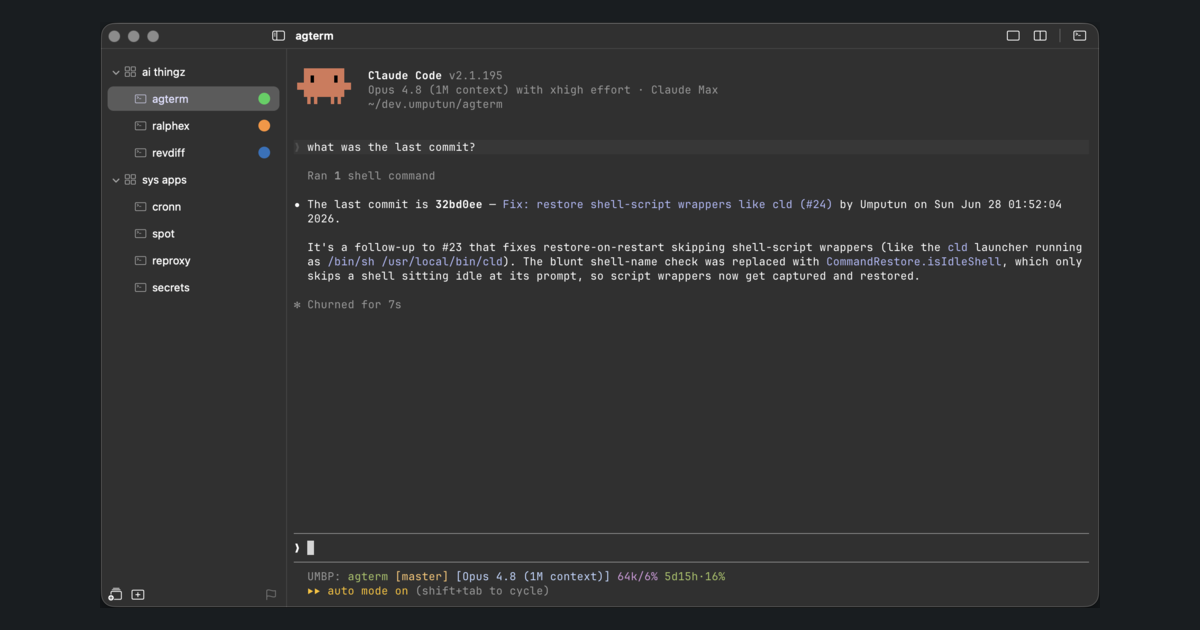Click the reproxy session terminal icon

(x=141, y=261)
